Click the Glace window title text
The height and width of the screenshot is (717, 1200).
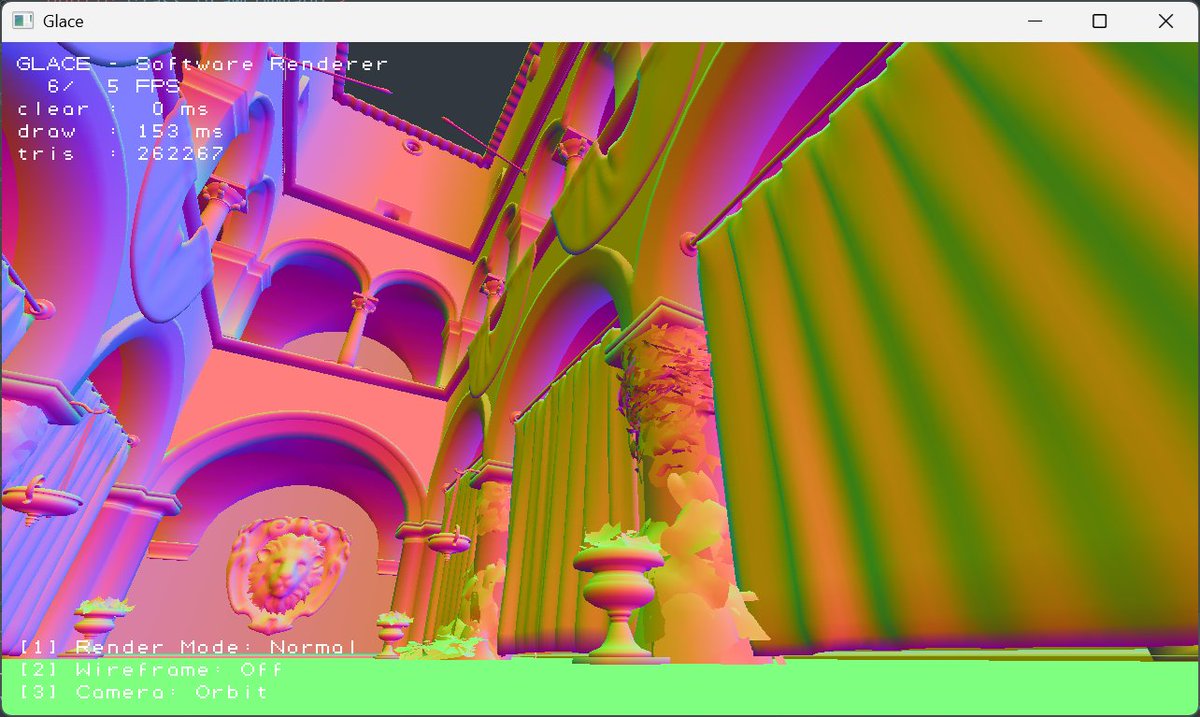click(x=63, y=21)
